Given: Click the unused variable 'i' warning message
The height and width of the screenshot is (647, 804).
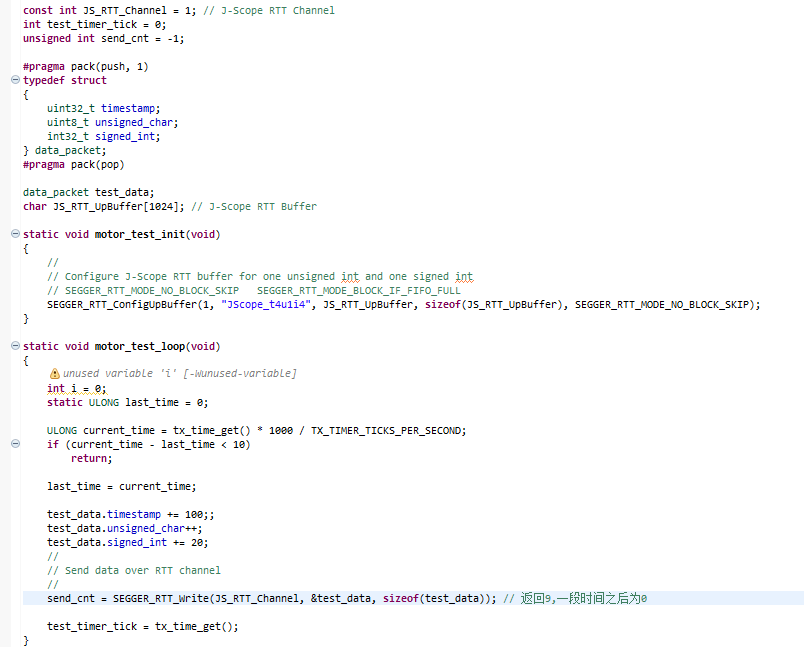Looking at the screenshot, I should tap(180, 373).
